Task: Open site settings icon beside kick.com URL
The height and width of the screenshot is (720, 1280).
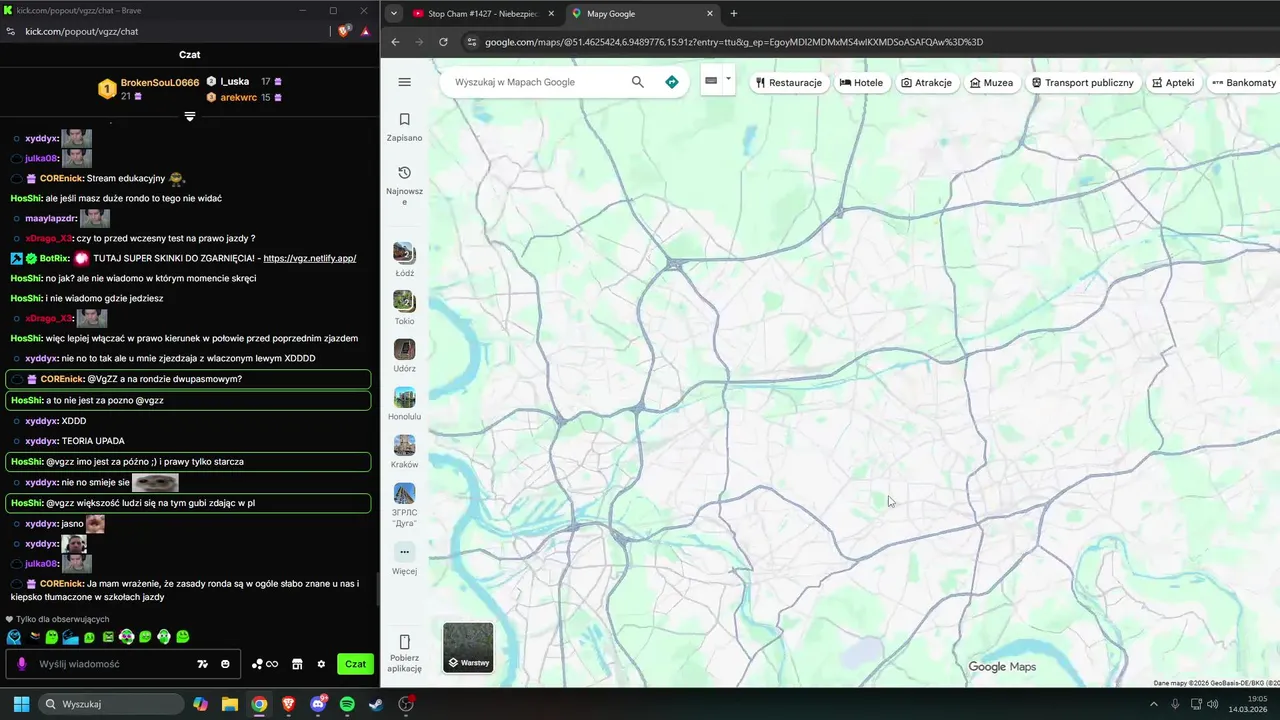Action: click(x=10, y=31)
